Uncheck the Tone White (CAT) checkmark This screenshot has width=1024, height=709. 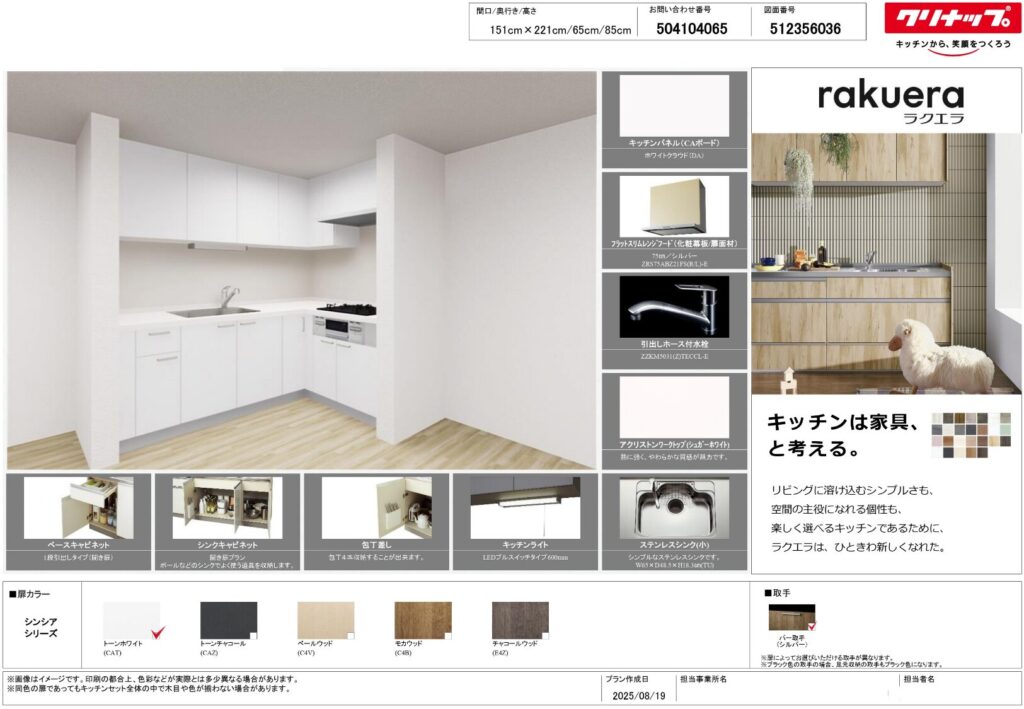[x=156, y=632]
